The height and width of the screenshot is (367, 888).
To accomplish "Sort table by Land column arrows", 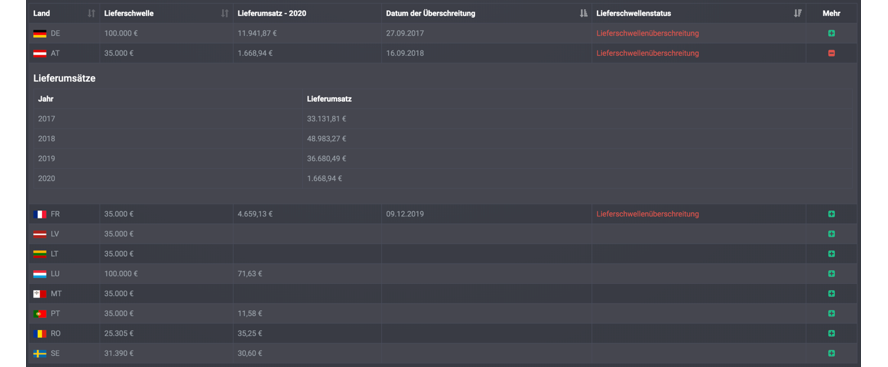I will tap(91, 14).
